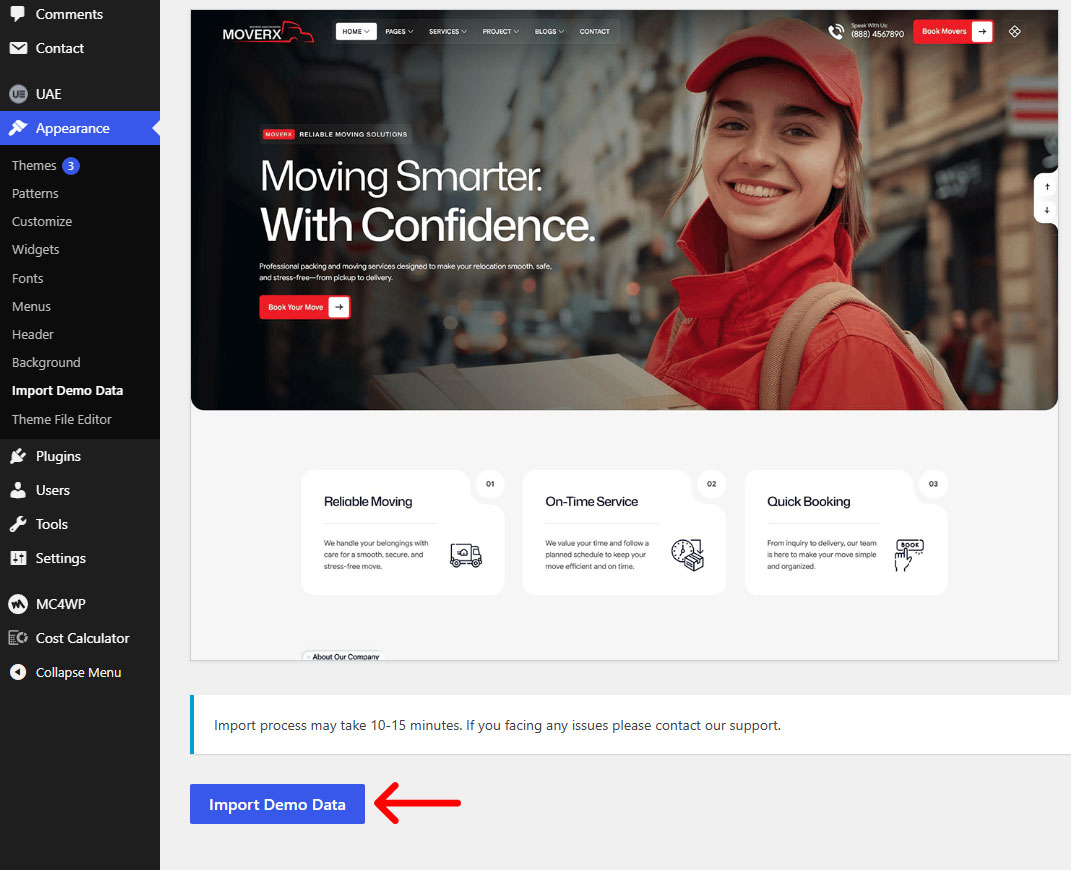The height and width of the screenshot is (870, 1071).
Task: Open the UAE plugin icon
Action: (x=18, y=94)
